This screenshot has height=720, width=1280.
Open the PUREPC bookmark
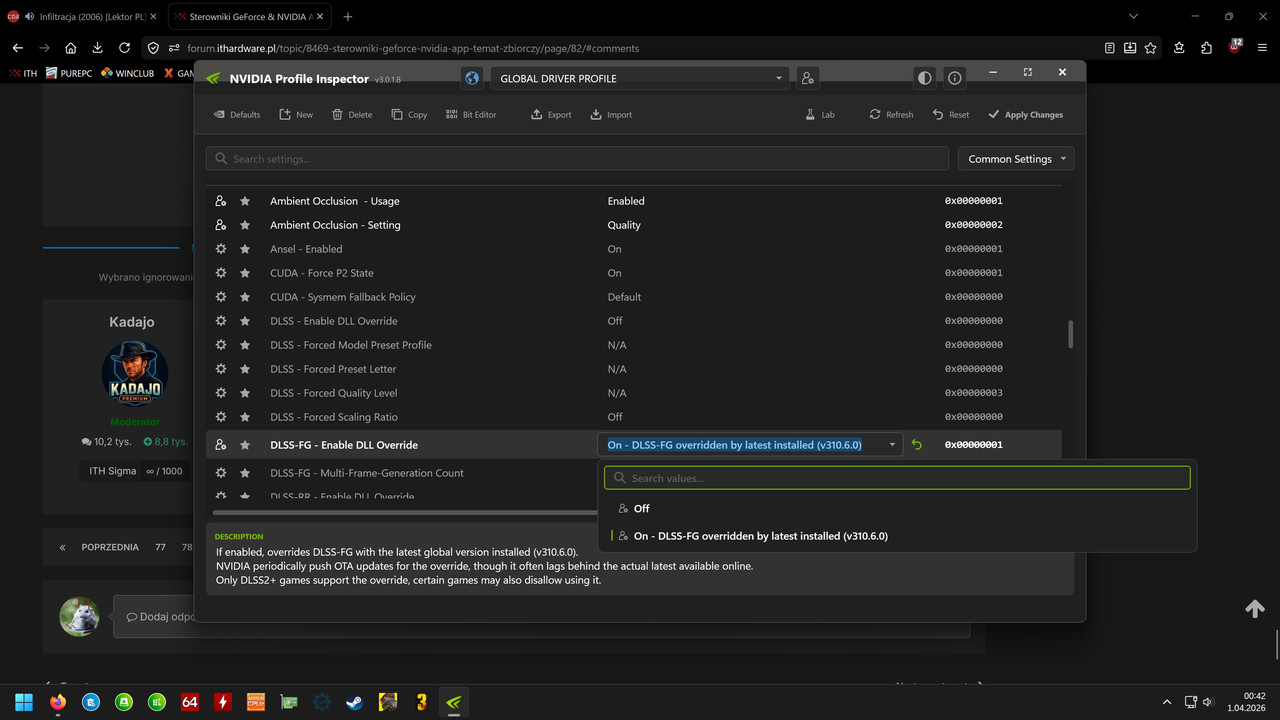point(69,73)
